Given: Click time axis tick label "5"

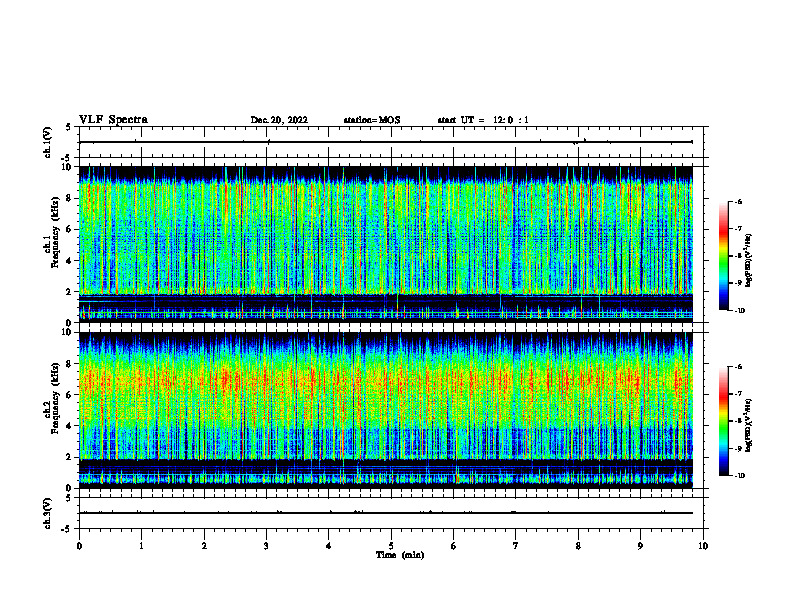Looking at the screenshot, I should point(391,546).
